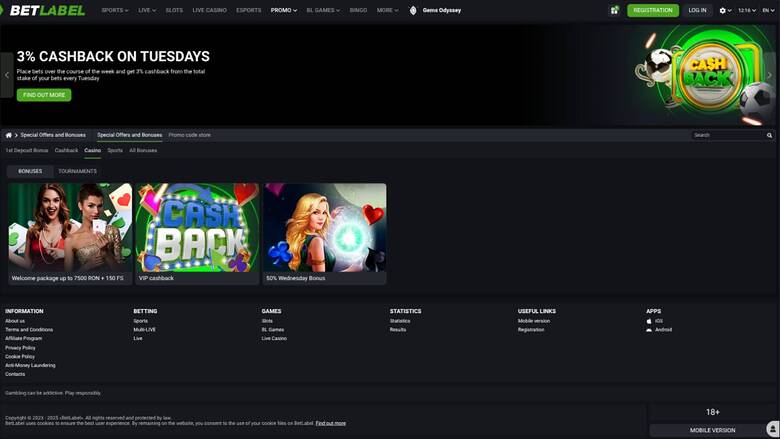Click cookie notice Find out more link
780x439 pixels.
(x=330, y=424)
